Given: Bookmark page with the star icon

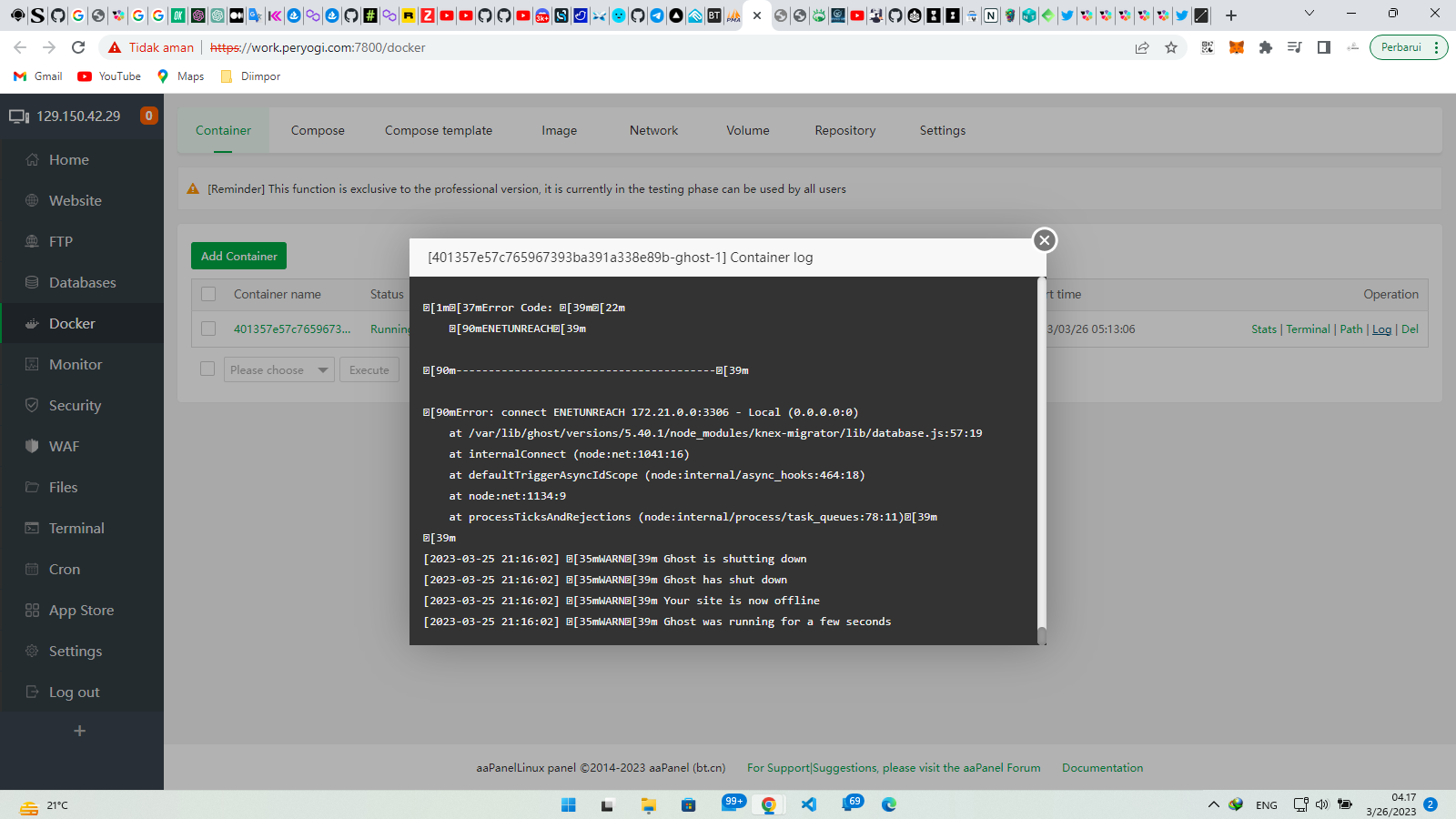Looking at the screenshot, I should click(1171, 47).
